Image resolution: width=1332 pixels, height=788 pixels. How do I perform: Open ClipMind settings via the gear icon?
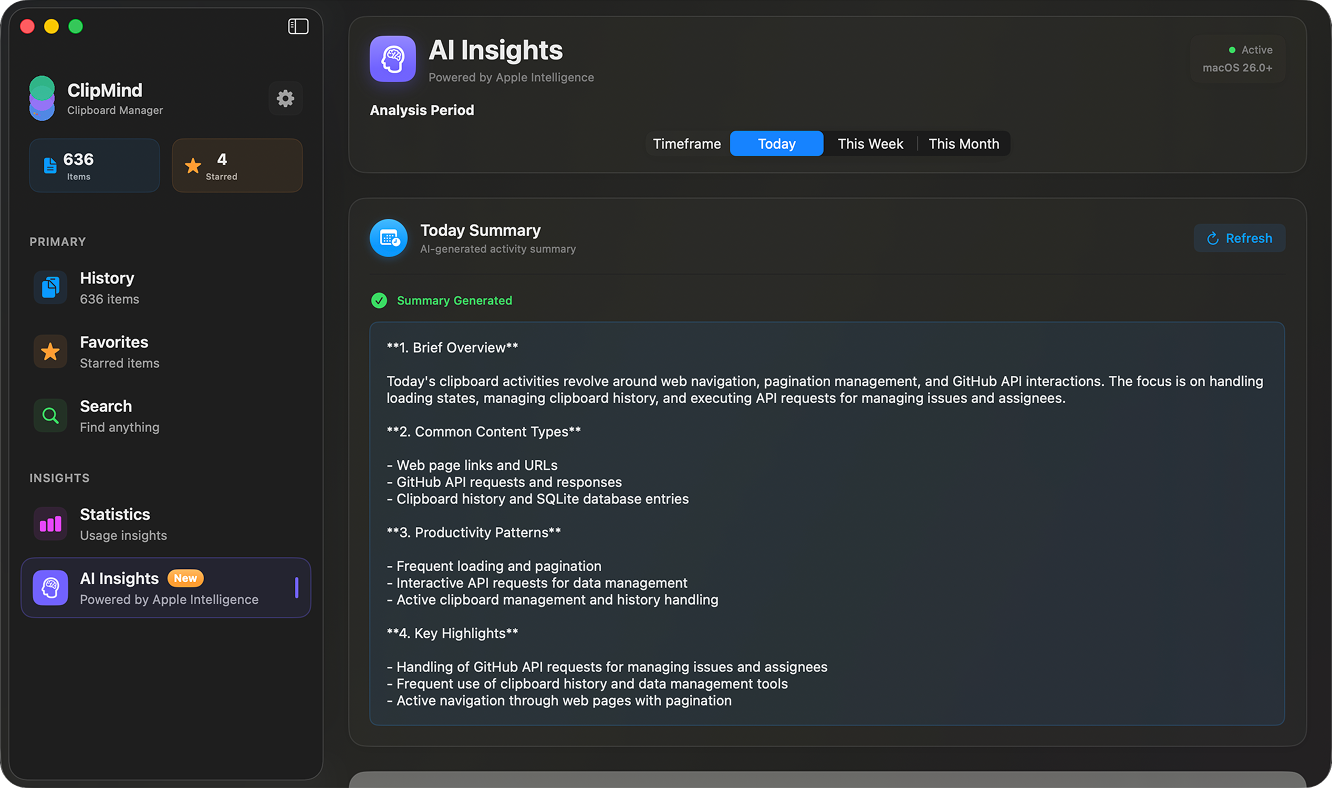pos(285,98)
